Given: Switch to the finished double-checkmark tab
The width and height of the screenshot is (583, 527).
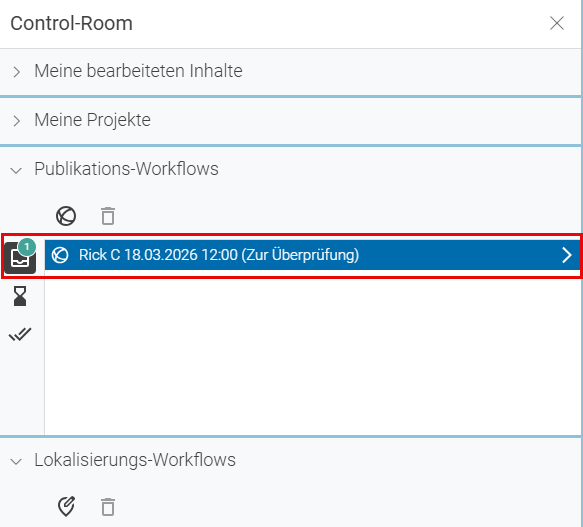Looking at the screenshot, I should (x=20, y=334).
